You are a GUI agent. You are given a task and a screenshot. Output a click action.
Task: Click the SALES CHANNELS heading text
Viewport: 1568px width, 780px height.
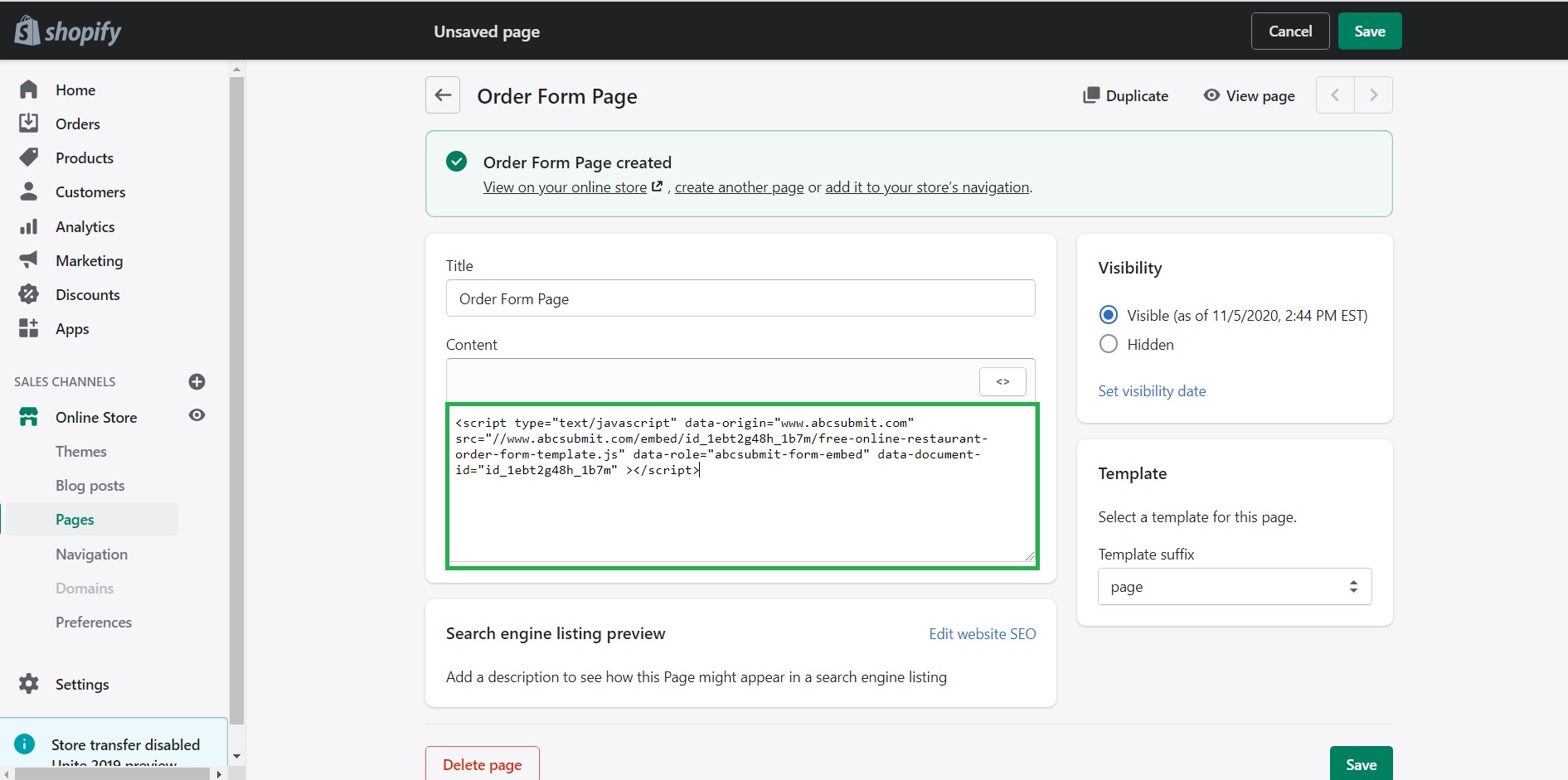(x=65, y=381)
